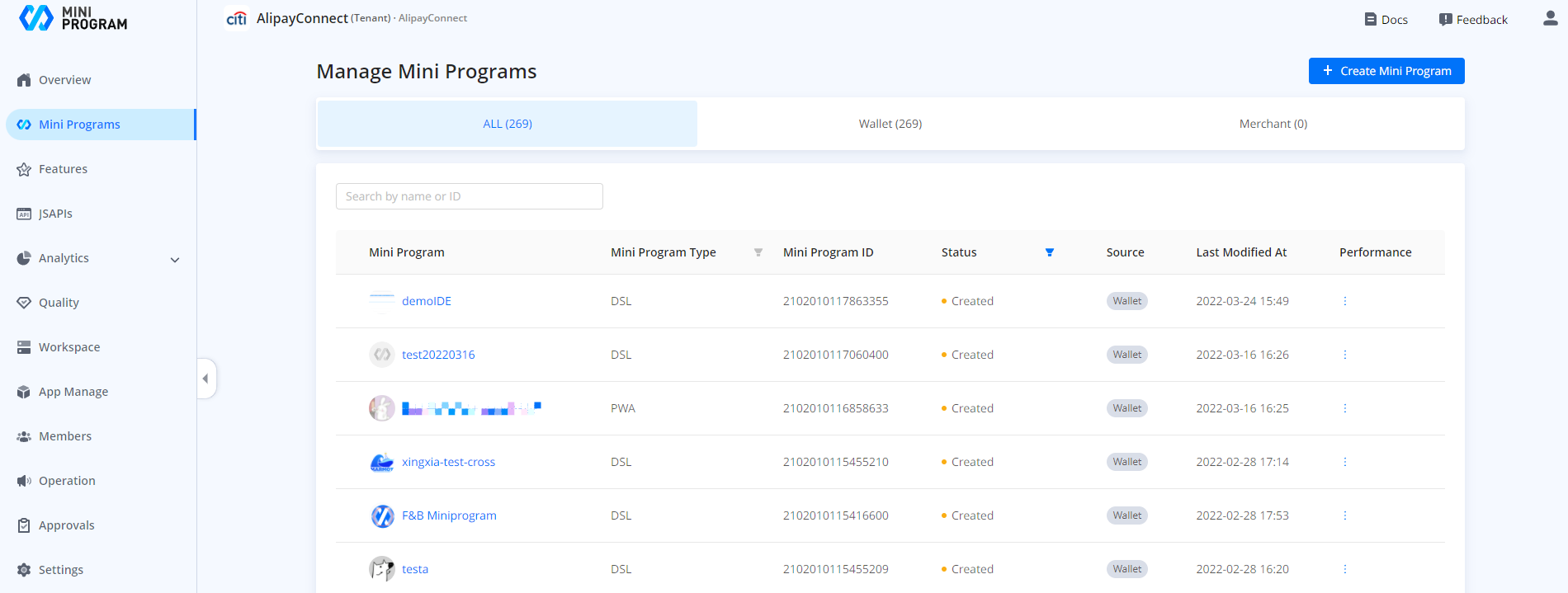The height and width of the screenshot is (593, 1568).
Task: Click the xingxia-test-cross app icon
Action: tap(382, 462)
